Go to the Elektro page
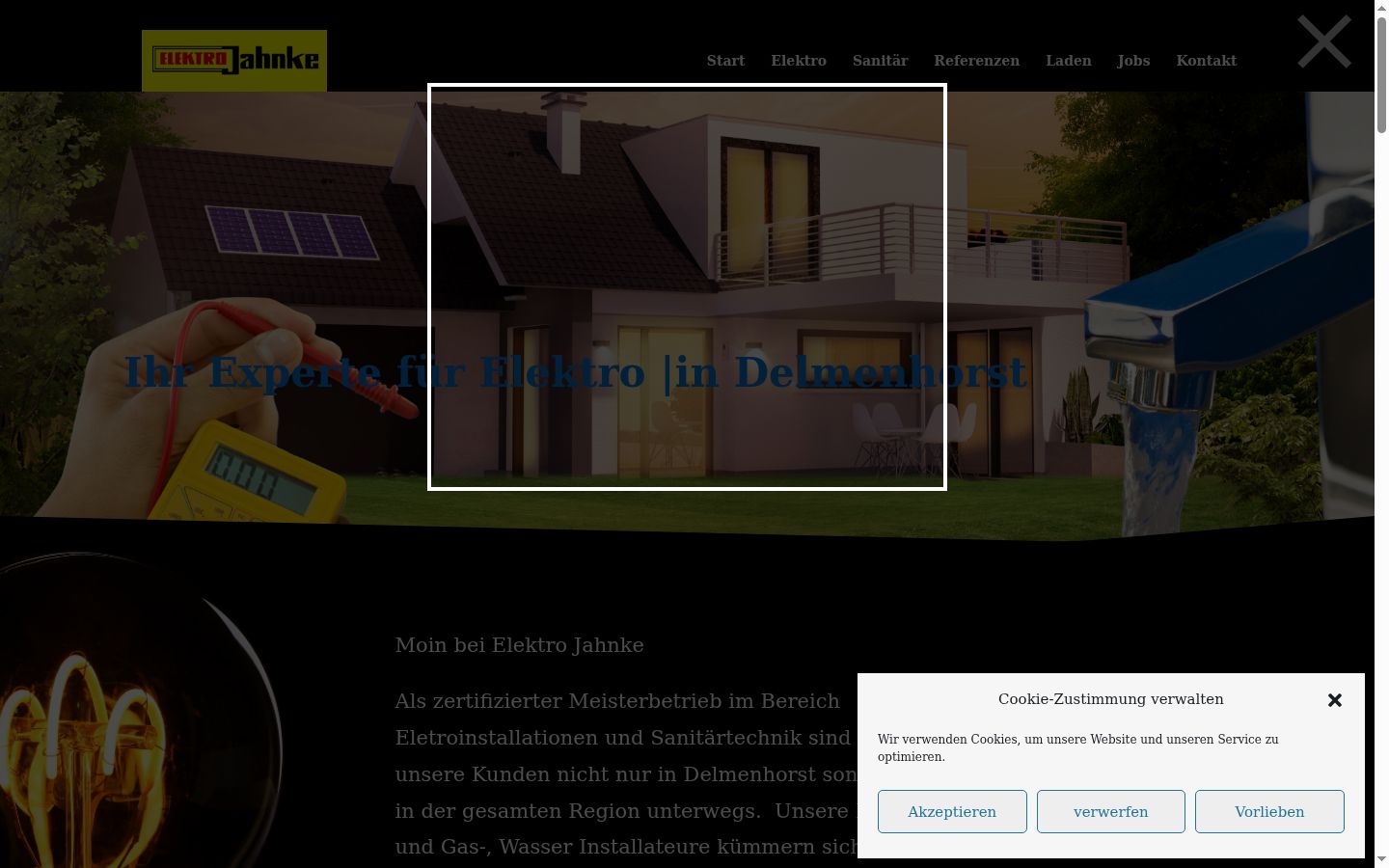 point(799,61)
